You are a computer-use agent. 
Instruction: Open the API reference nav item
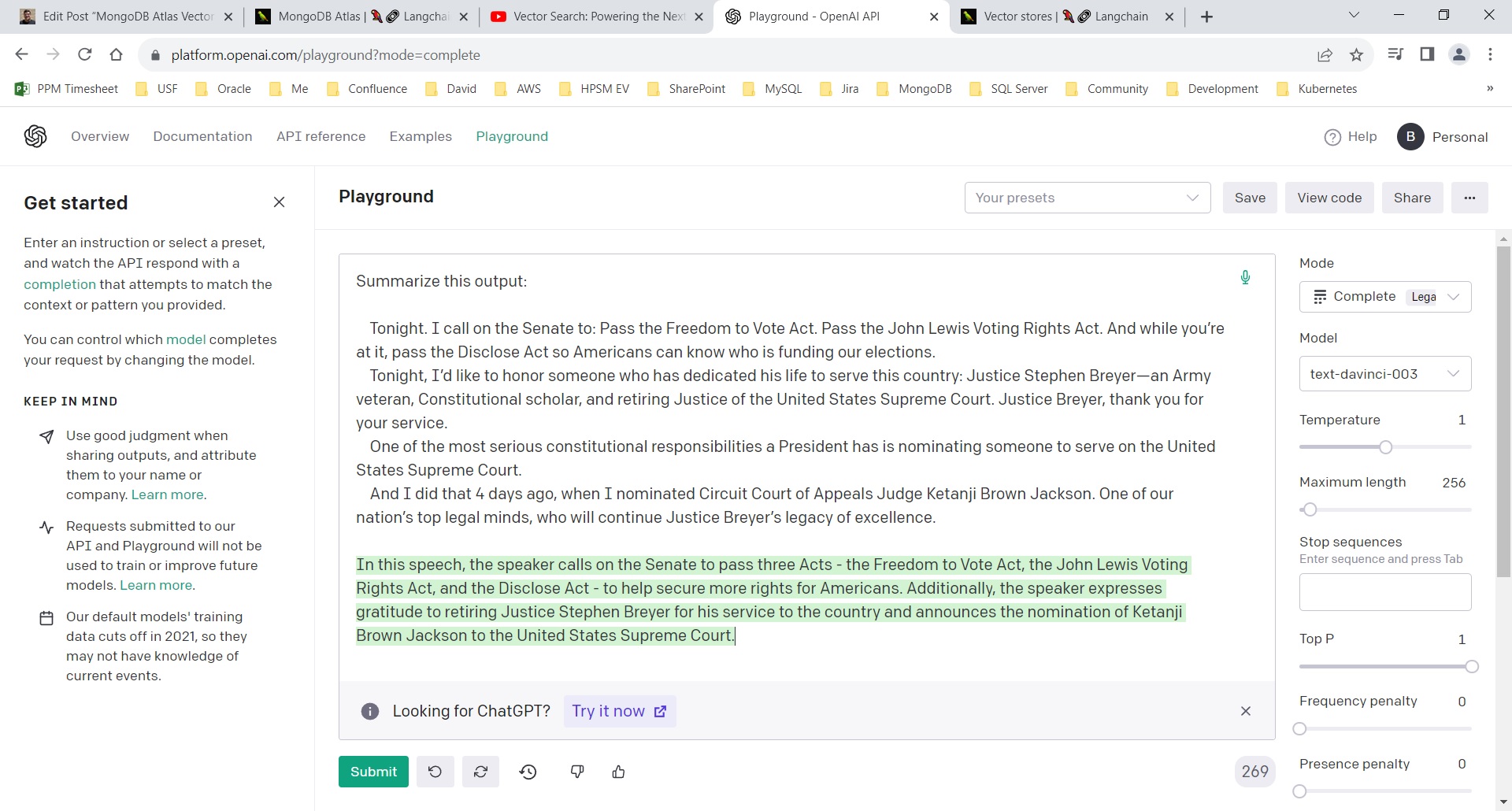point(321,136)
